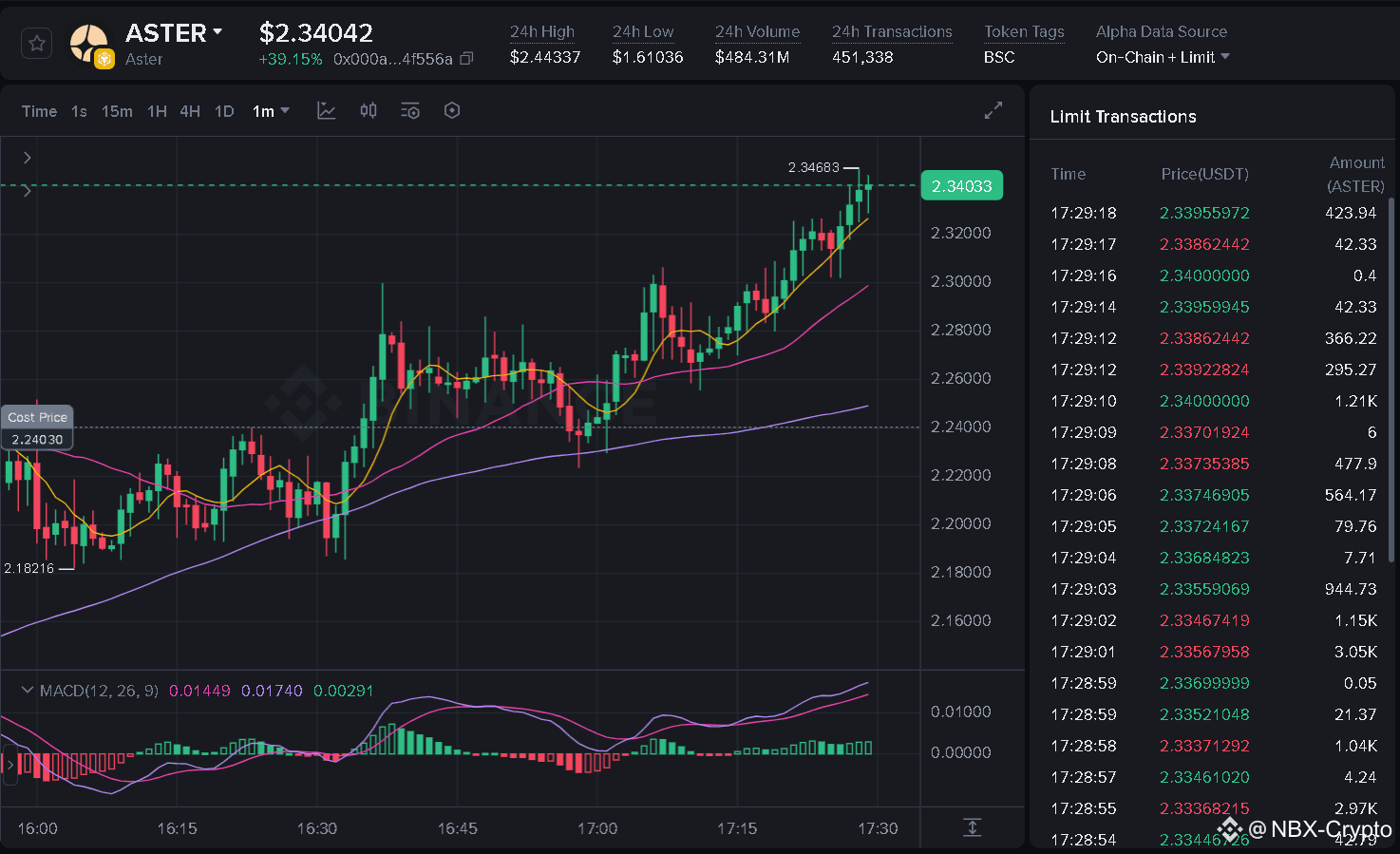
Task: Select the 1s timeframe
Action: click(x=79, y=111)
